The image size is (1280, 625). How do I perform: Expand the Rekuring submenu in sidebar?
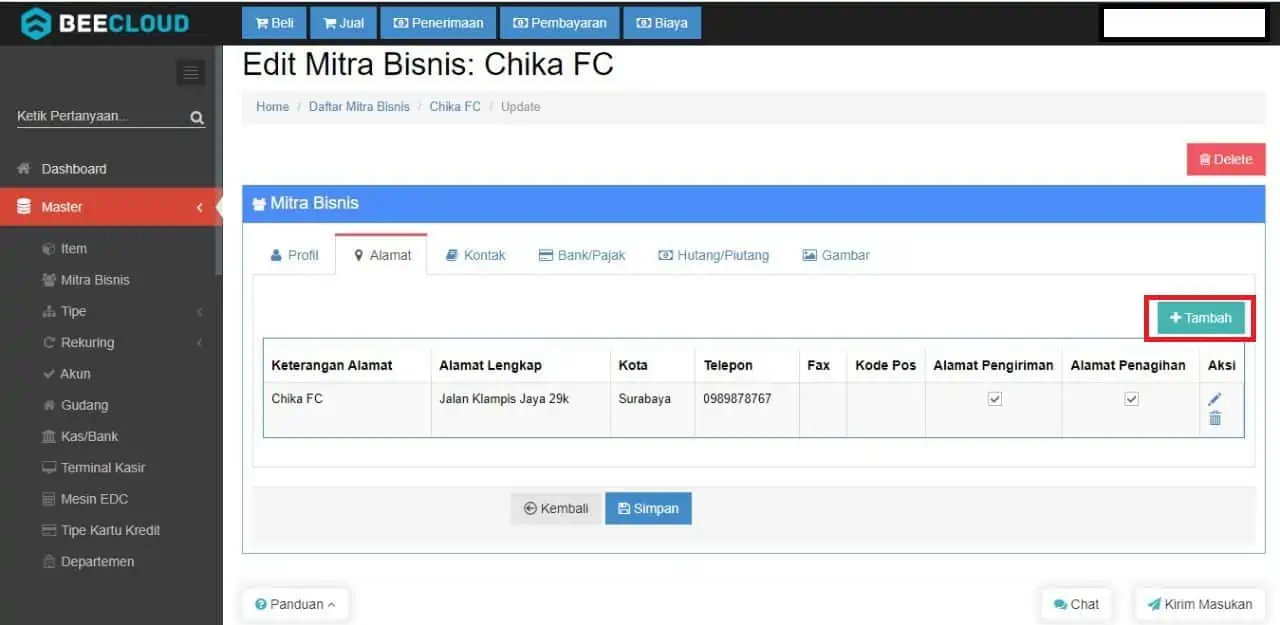pyautogui.click(x=87, y=342)
